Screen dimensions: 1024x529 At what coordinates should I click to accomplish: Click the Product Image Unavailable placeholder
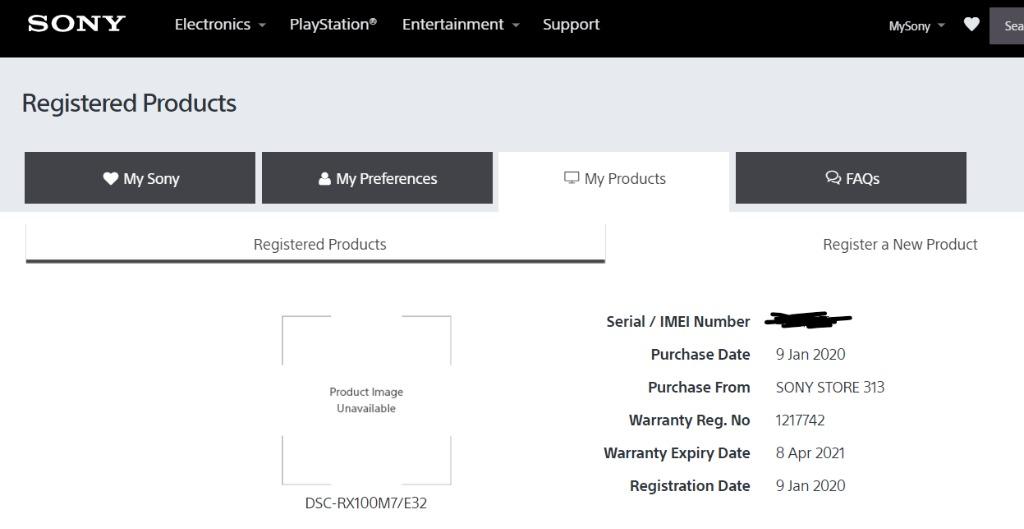click(x=366, y=400)
